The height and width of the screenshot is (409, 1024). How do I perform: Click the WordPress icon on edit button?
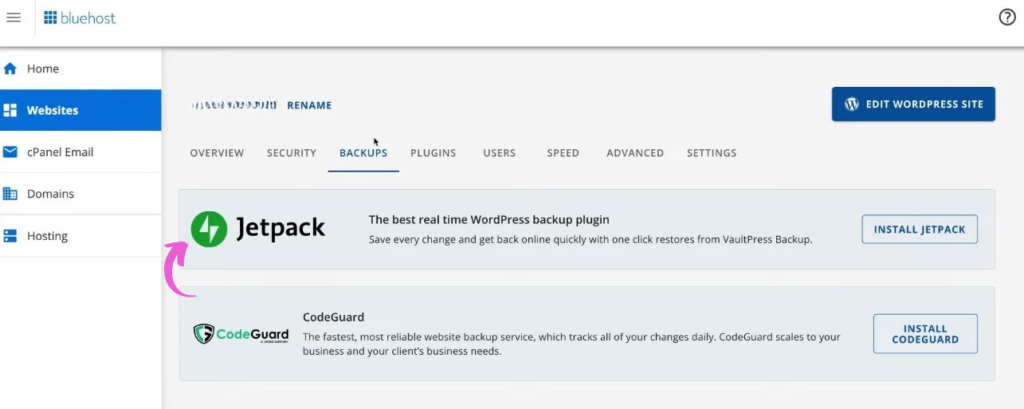coord(851,104)
